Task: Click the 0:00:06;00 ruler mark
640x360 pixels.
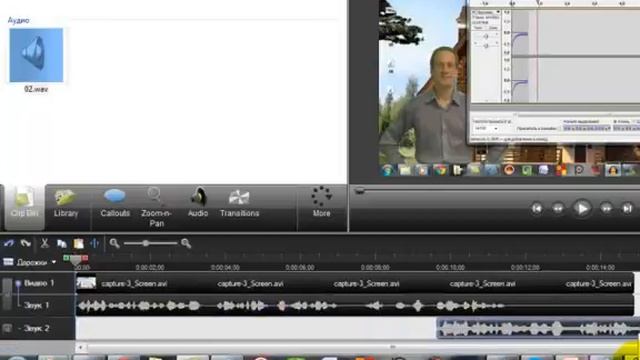Action: [x=300, y=267]
